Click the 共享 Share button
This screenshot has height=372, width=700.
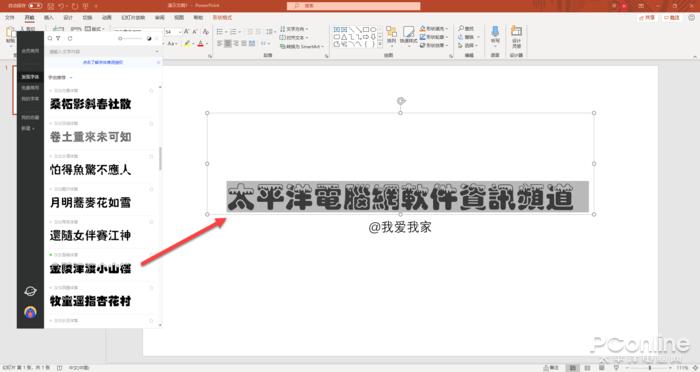tap(647, 17)
